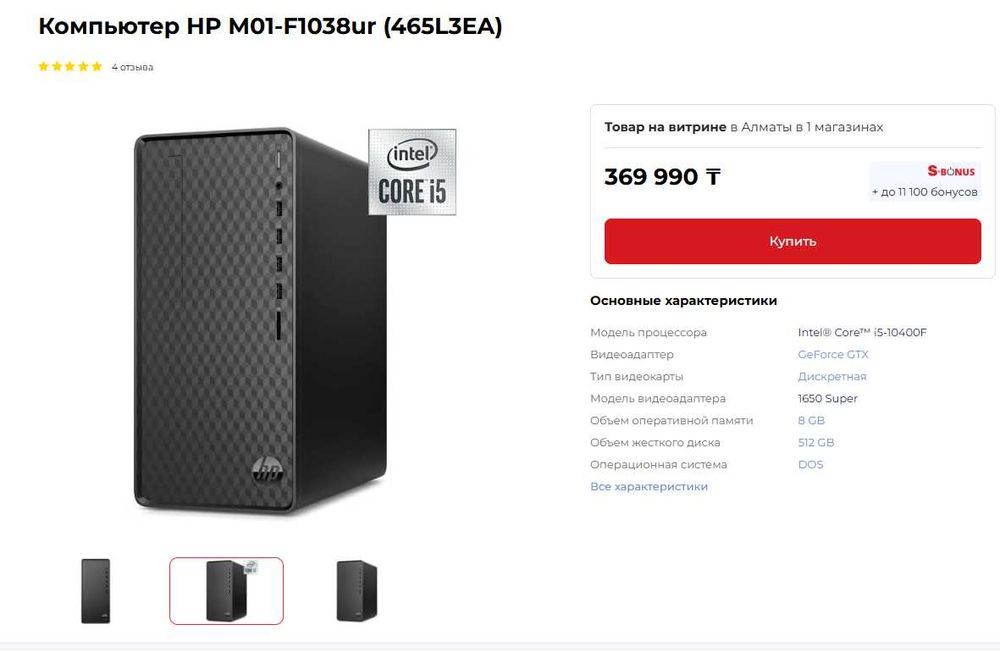Click the product title HP M01-F1038ur
1000x653 pixels.
pos(270,27)
